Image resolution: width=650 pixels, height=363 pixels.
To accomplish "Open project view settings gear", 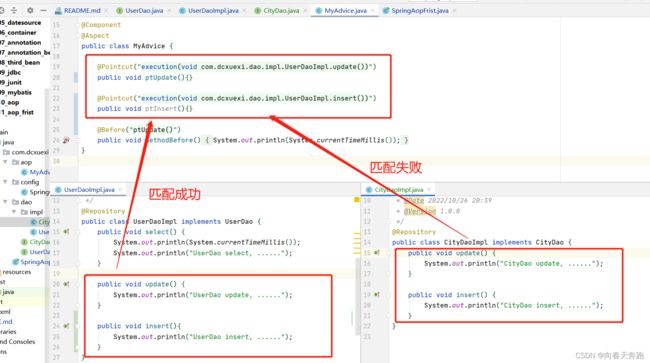I will tap(30, 10).
